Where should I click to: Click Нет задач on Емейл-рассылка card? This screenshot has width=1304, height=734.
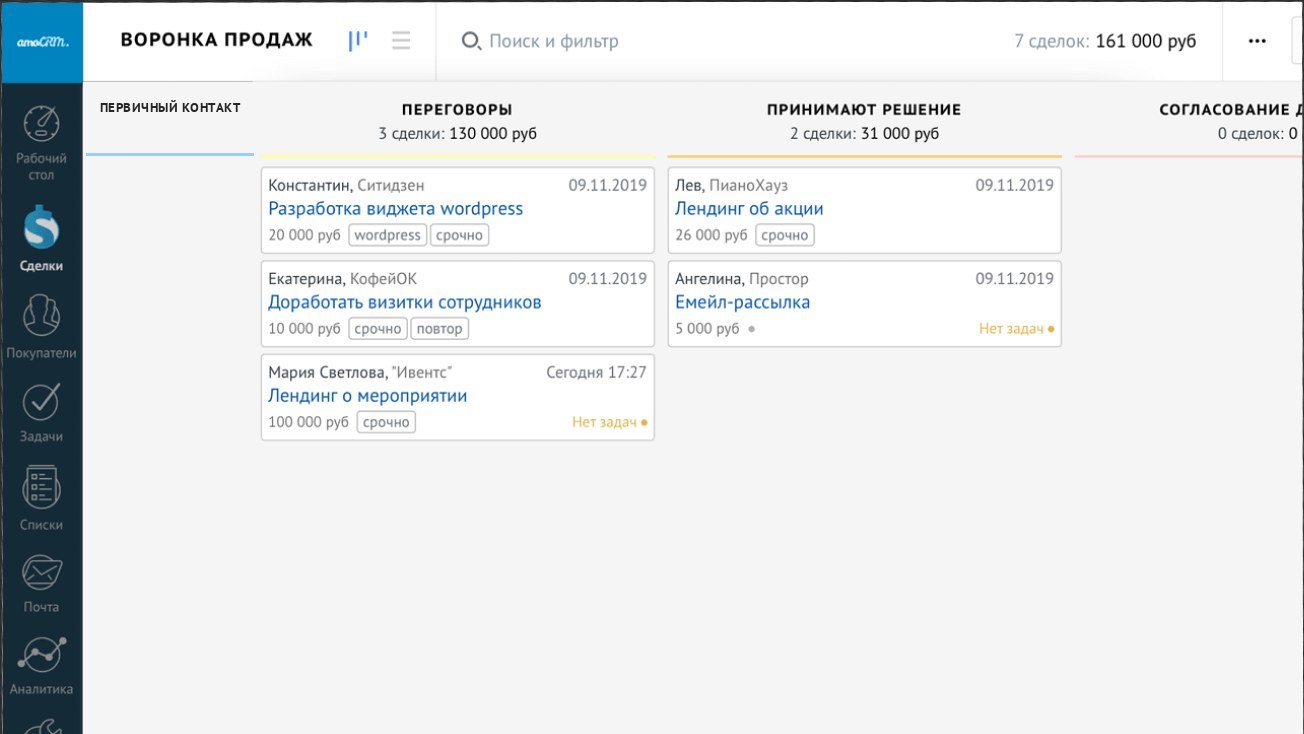(x=1016, y=328)
